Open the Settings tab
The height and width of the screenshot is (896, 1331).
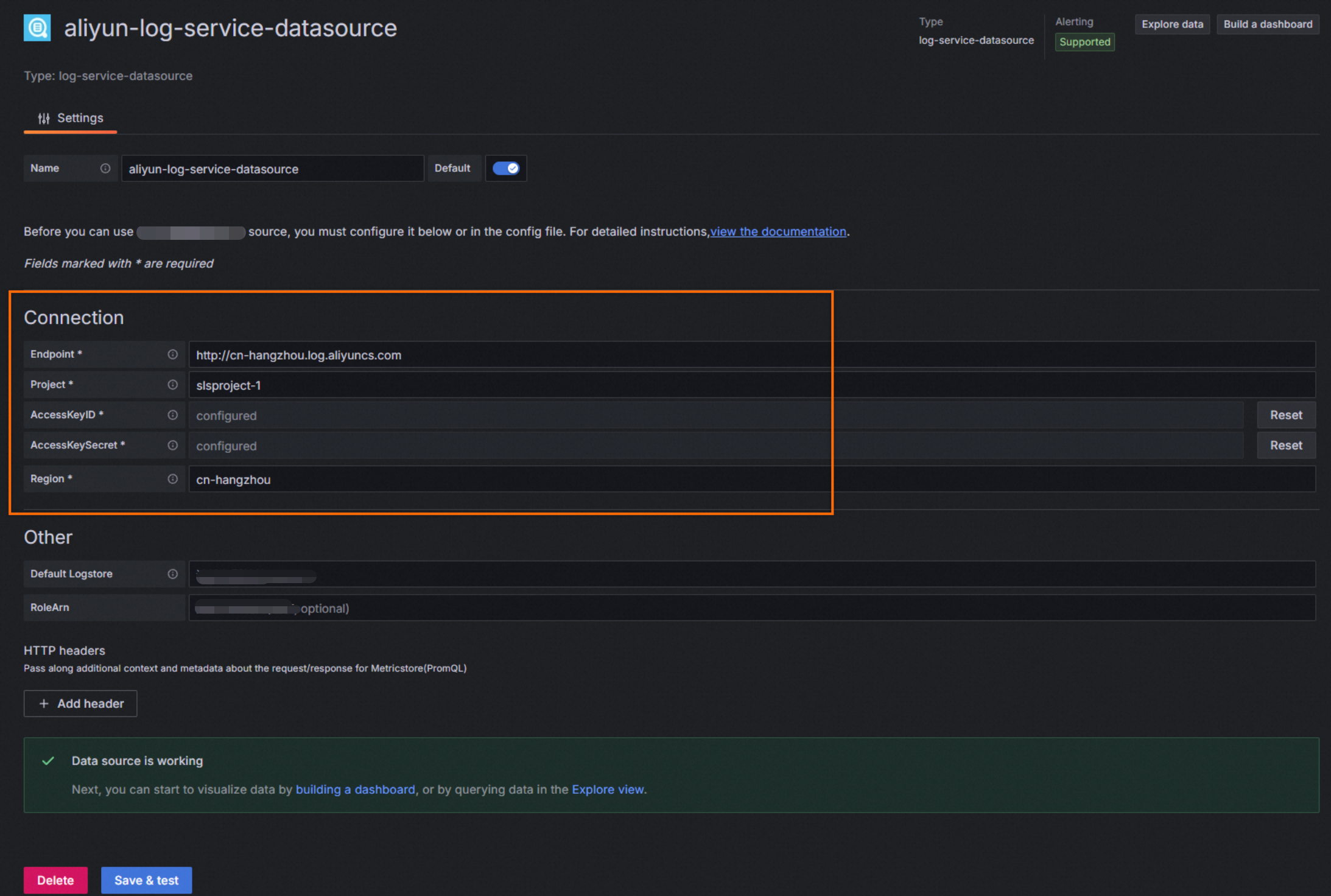(71, 118)
